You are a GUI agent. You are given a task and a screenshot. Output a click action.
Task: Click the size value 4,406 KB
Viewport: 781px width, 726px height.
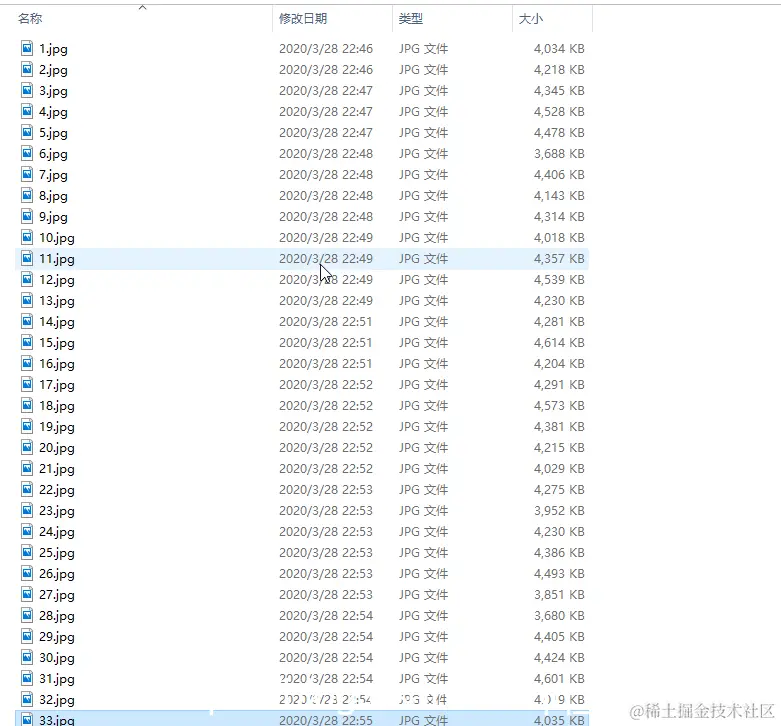pyautogui.click(x=559, y=174)
